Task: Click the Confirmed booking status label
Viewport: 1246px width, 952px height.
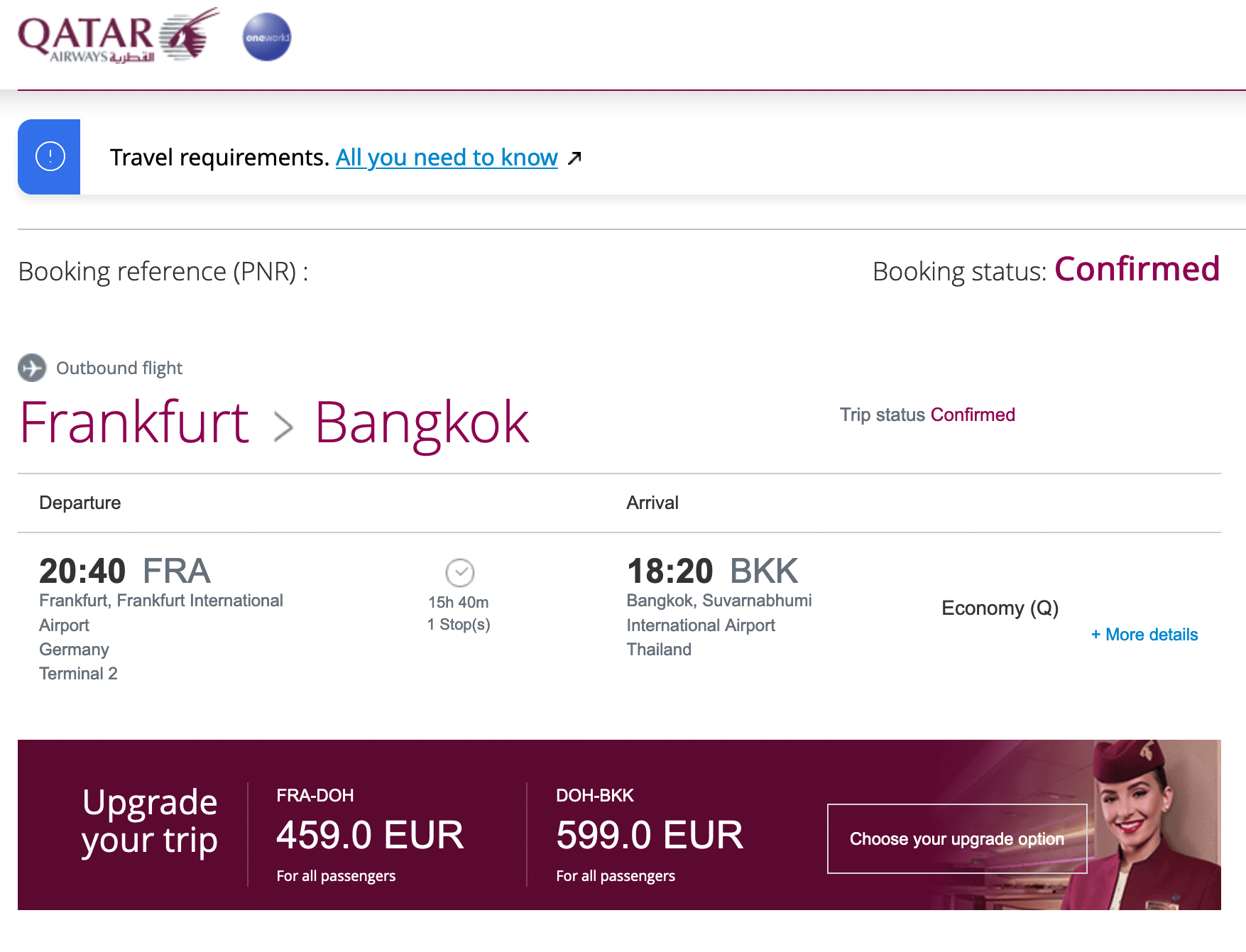Action: 1137,270
